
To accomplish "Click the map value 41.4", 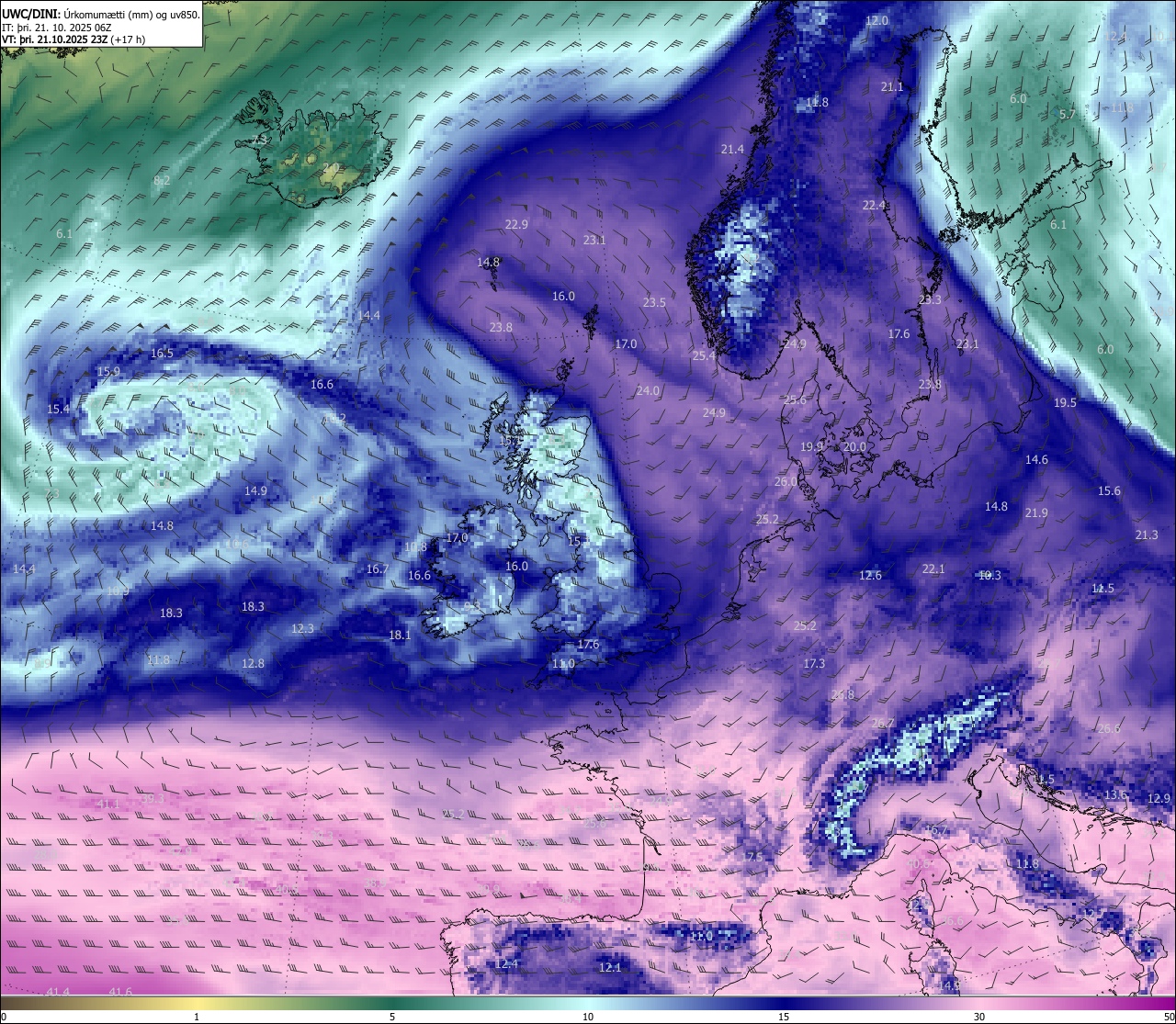I will click(58, 992).
